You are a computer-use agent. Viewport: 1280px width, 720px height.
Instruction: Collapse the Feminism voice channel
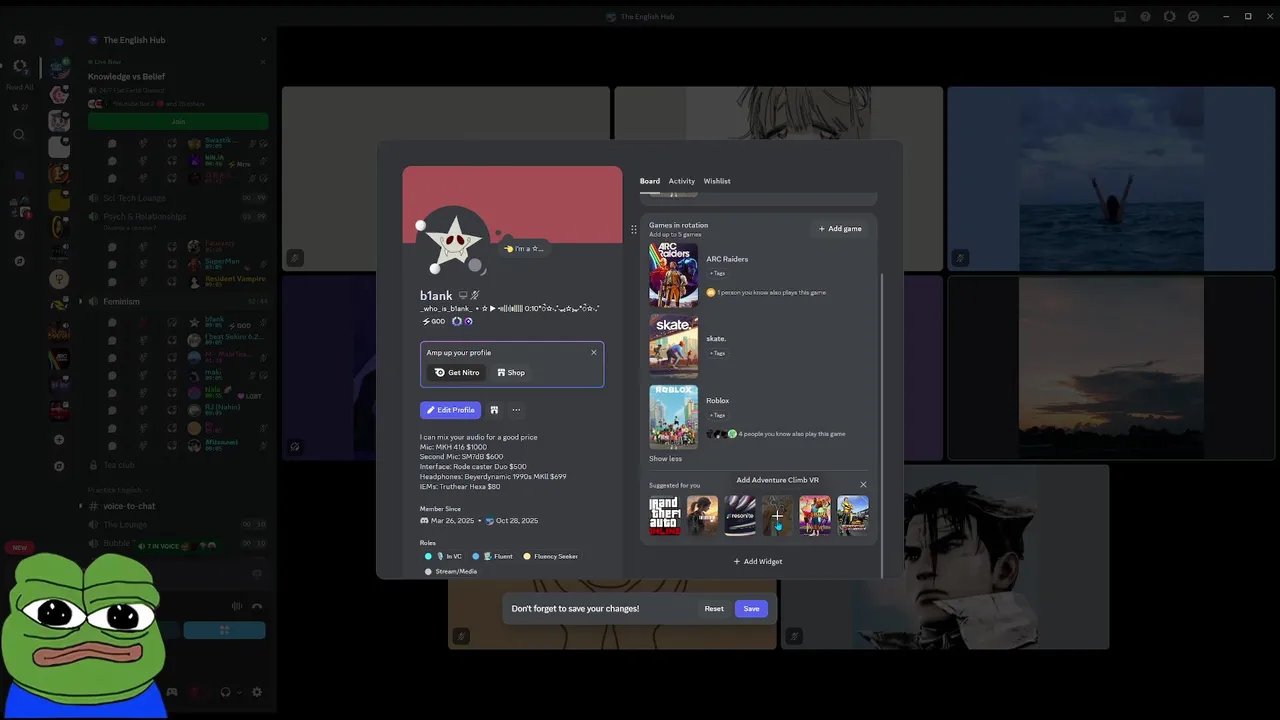[x=81, y=301]
